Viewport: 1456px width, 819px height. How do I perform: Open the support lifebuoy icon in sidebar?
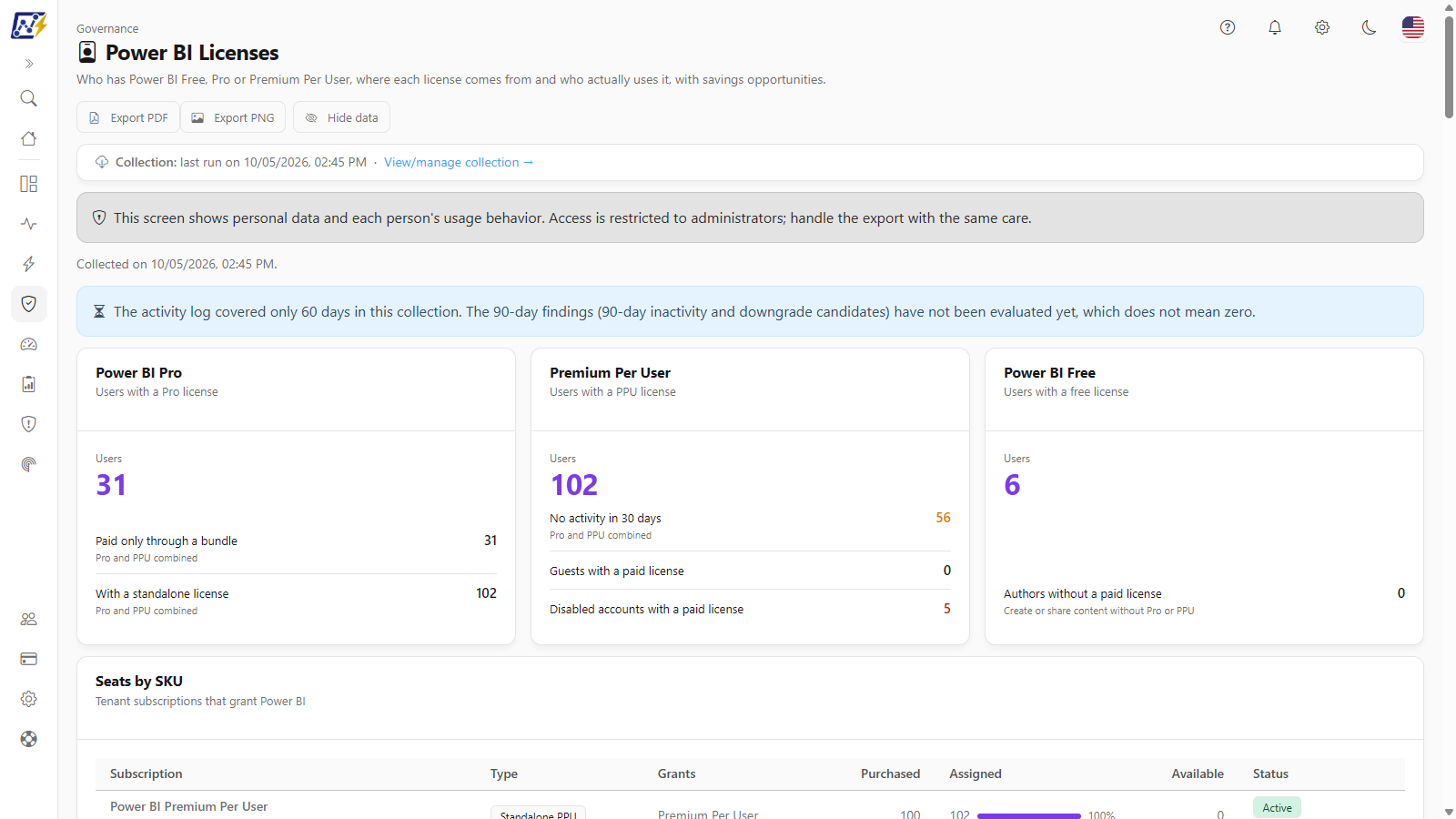pyautogui.click(x=29, y=739)
